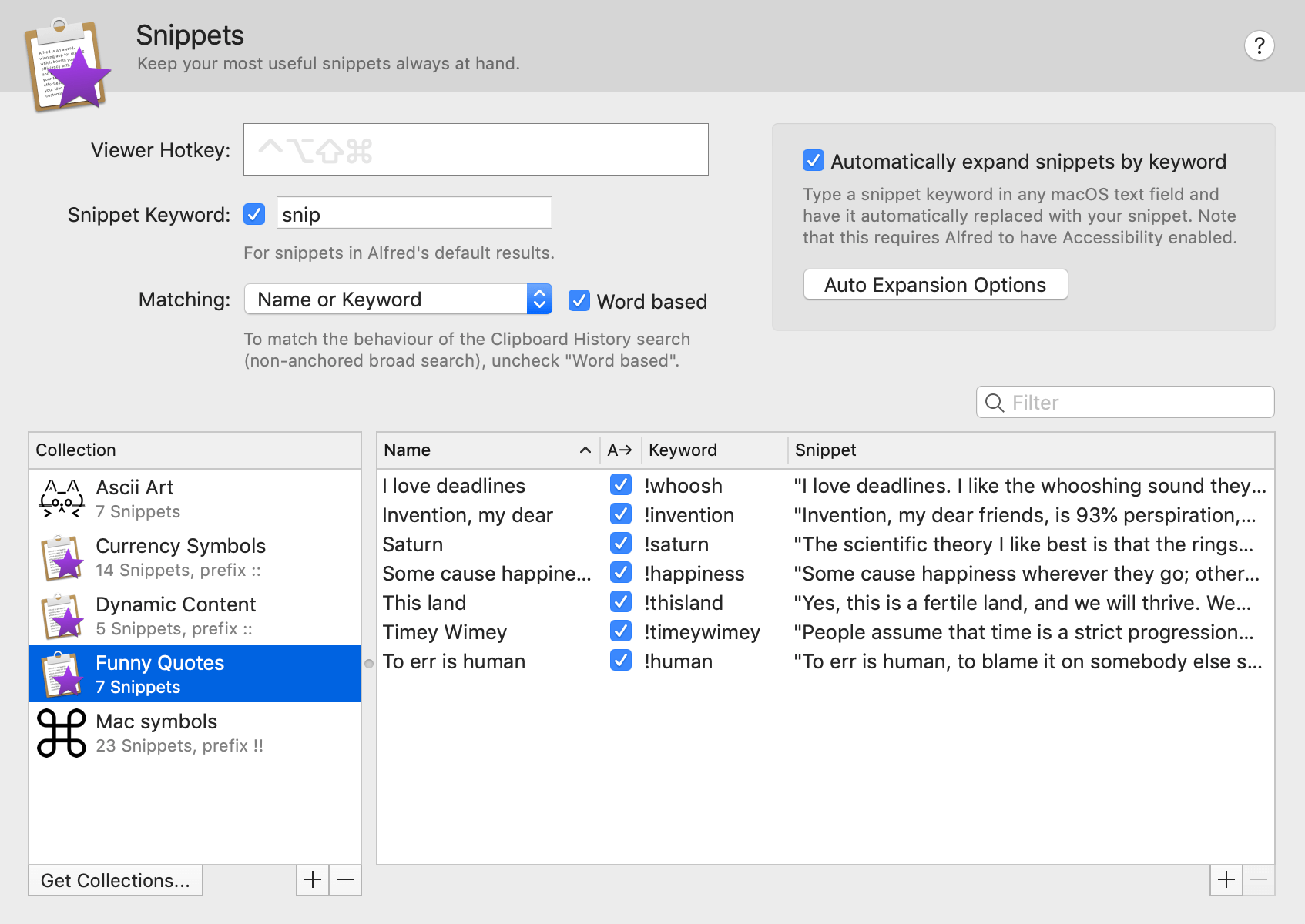This screenshot has height=924, width=1305.
Task: Click the Auto Expansion Options button
Action: point(934,284)
